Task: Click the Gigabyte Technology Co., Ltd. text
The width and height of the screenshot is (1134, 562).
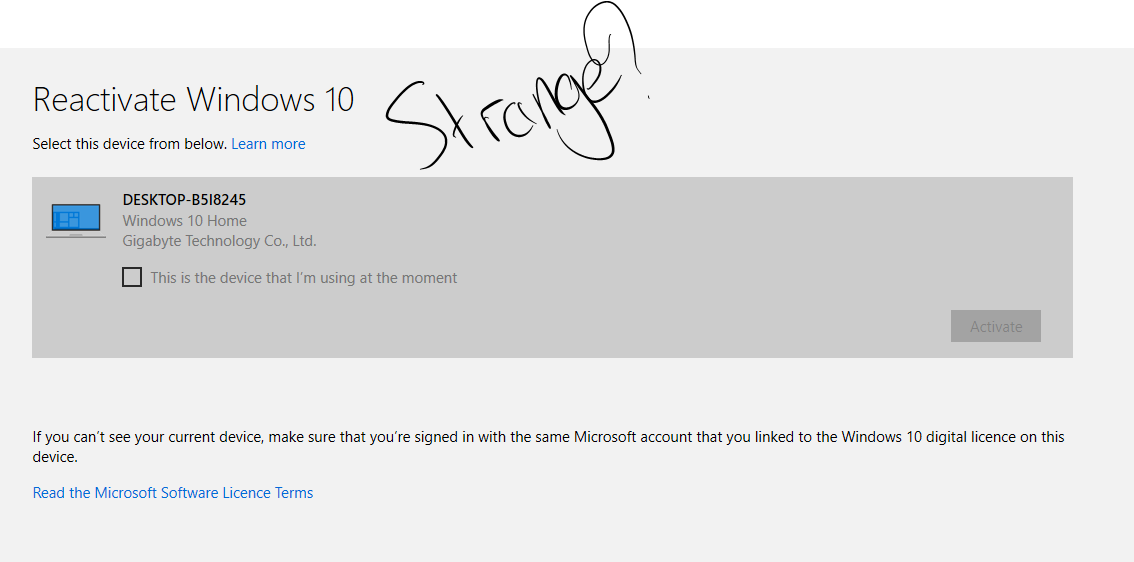Action: click(x=219, y=241)
